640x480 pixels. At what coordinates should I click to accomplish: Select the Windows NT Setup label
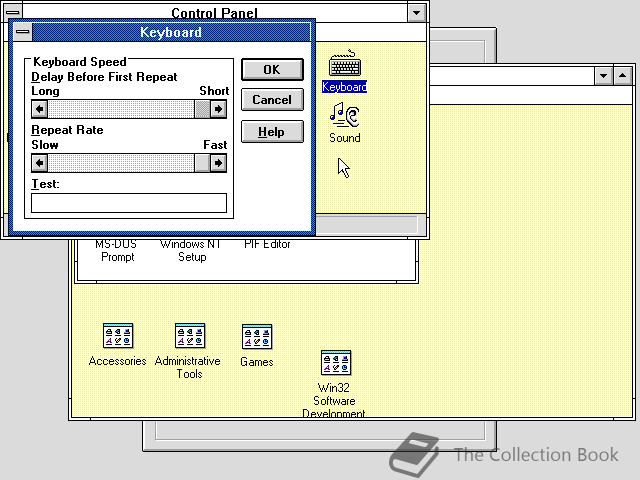click(191, 251)
